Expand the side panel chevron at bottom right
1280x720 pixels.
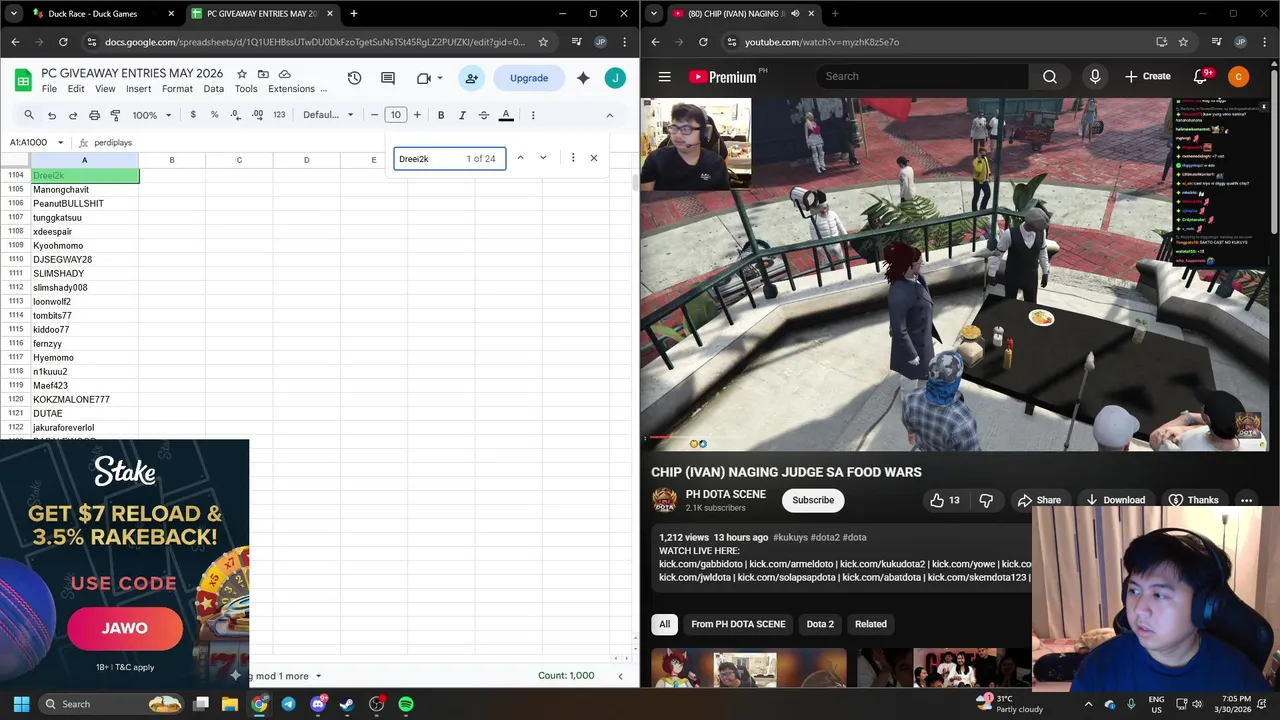[x=620, y=676]
